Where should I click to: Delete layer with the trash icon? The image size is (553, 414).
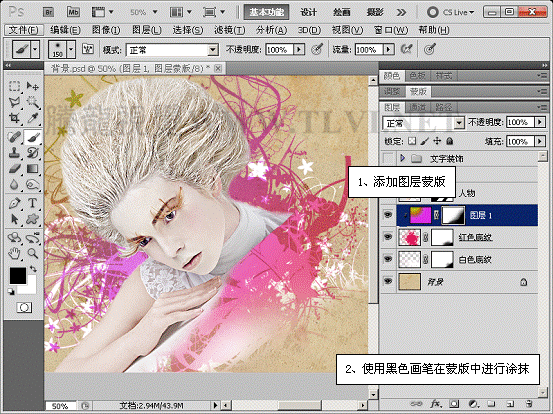[528, 403]
